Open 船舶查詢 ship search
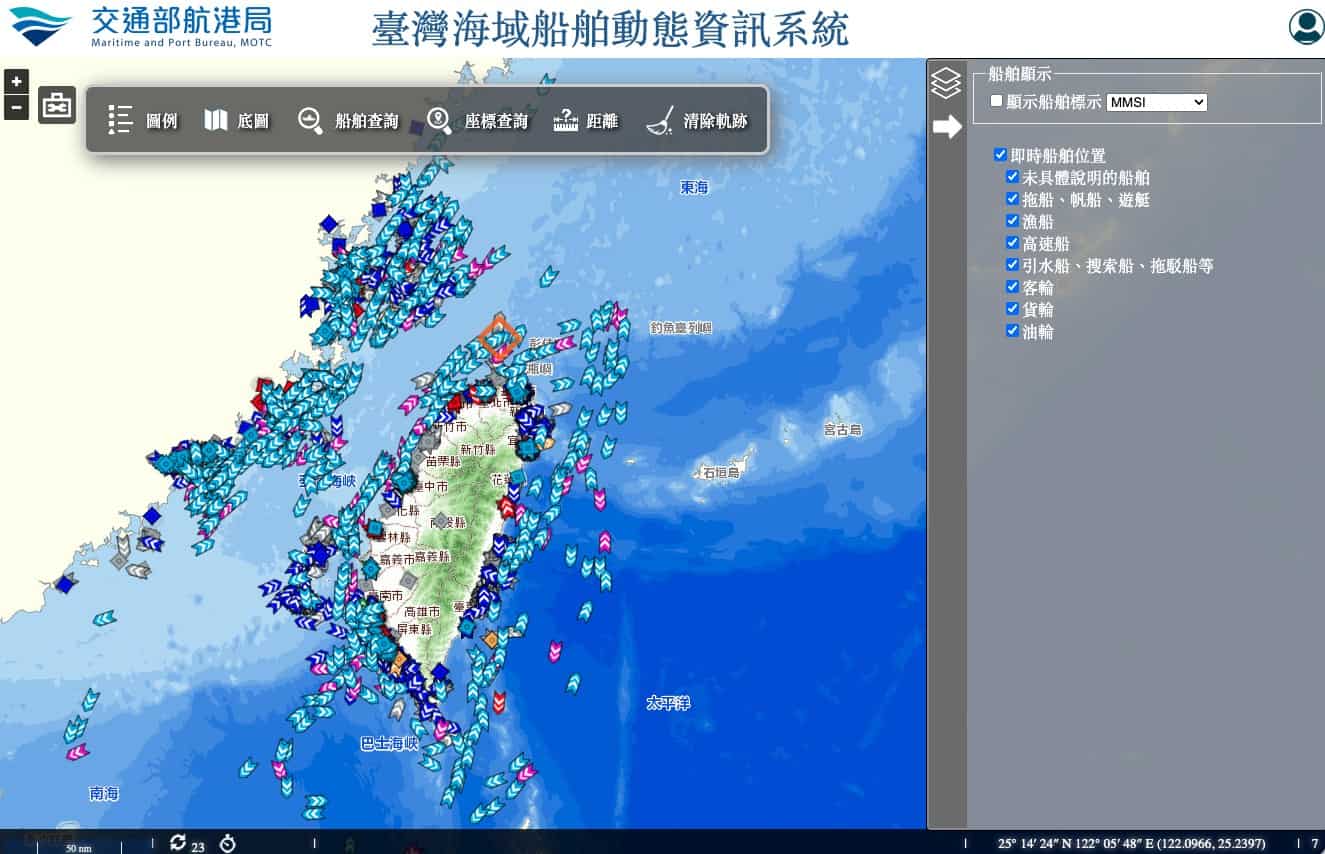This screenshot has height=854, width=1325. pyautogui.click(x=349, y=121)
